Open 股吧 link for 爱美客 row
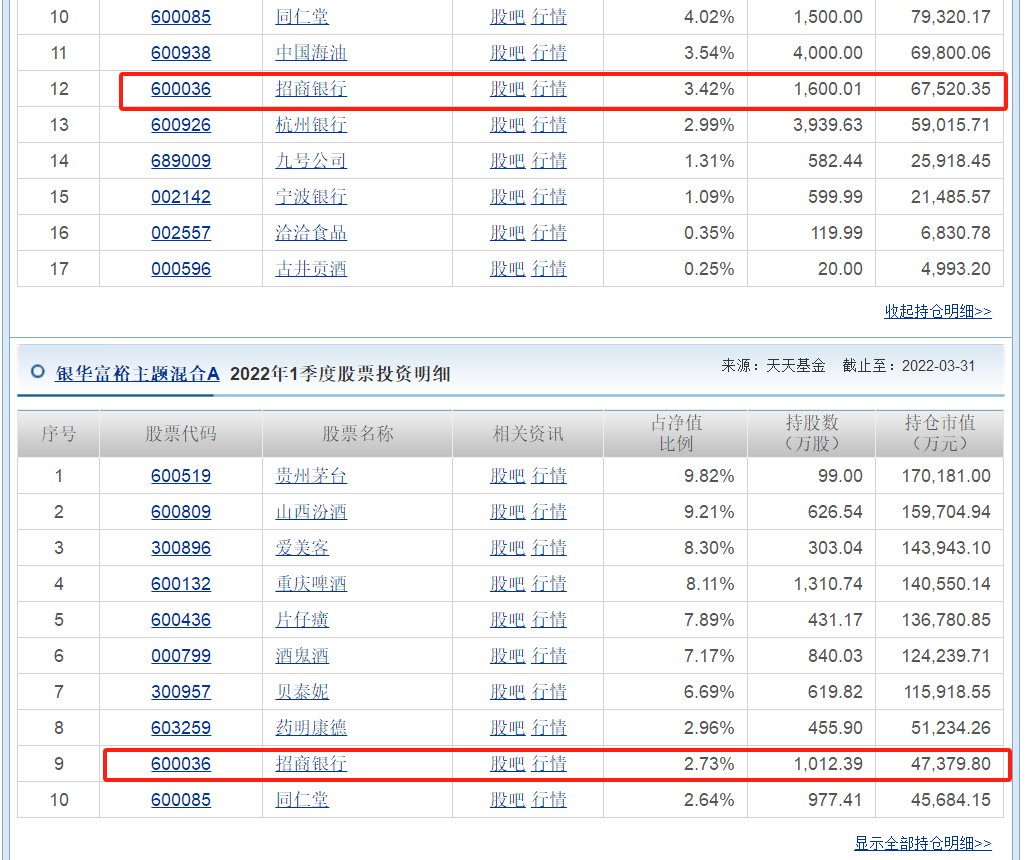The image size is (1027, 860). pyautogui.click(x=508, y=548)
